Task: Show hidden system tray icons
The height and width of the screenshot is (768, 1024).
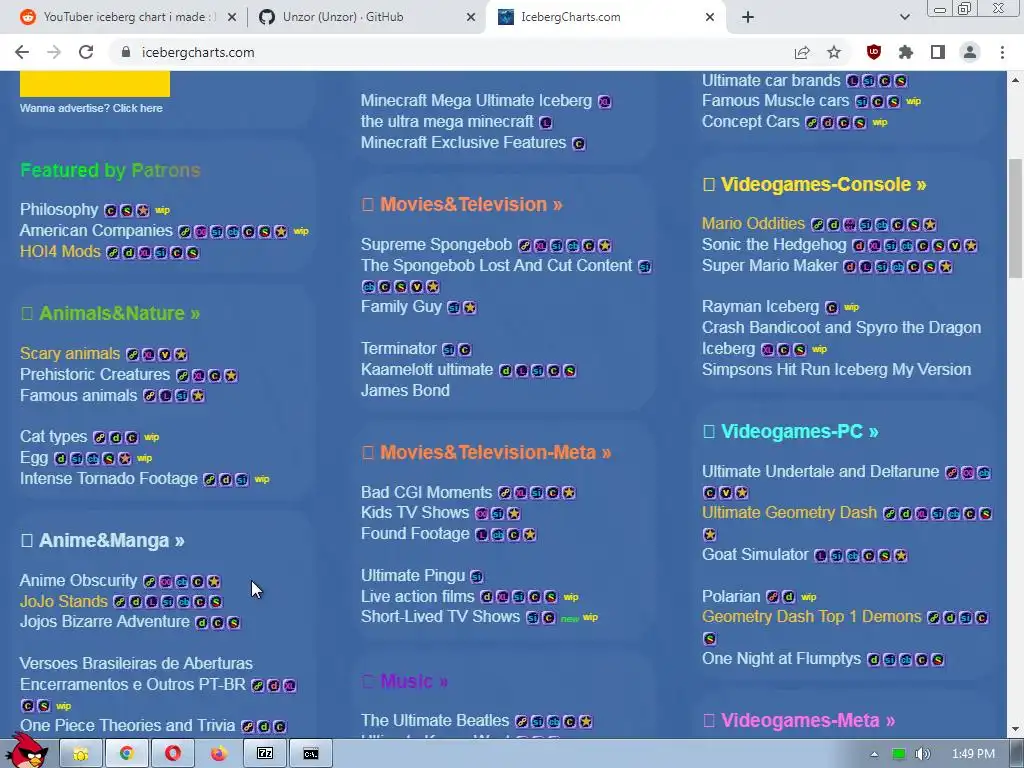Action: [x=874, y=754]
